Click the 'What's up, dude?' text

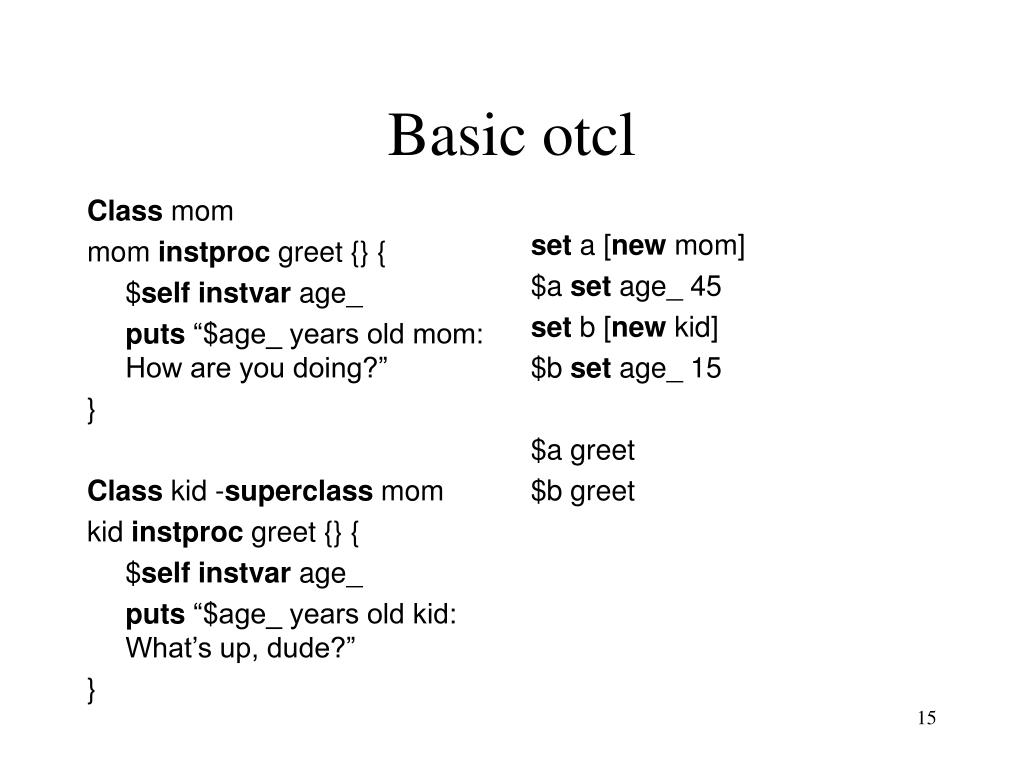240,648
